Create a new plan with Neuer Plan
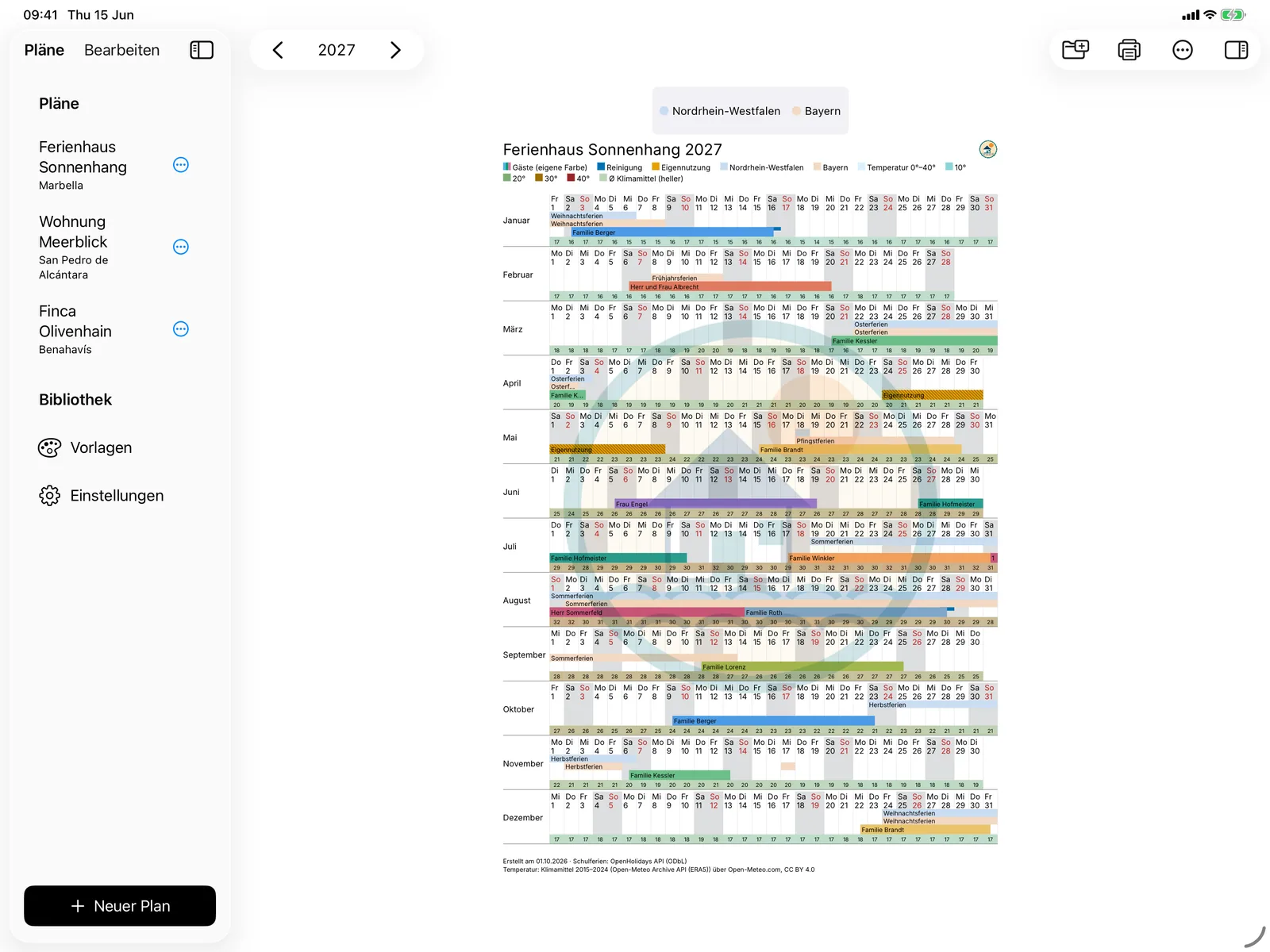Screen dimensions: 1270x952 coord(120,906)
